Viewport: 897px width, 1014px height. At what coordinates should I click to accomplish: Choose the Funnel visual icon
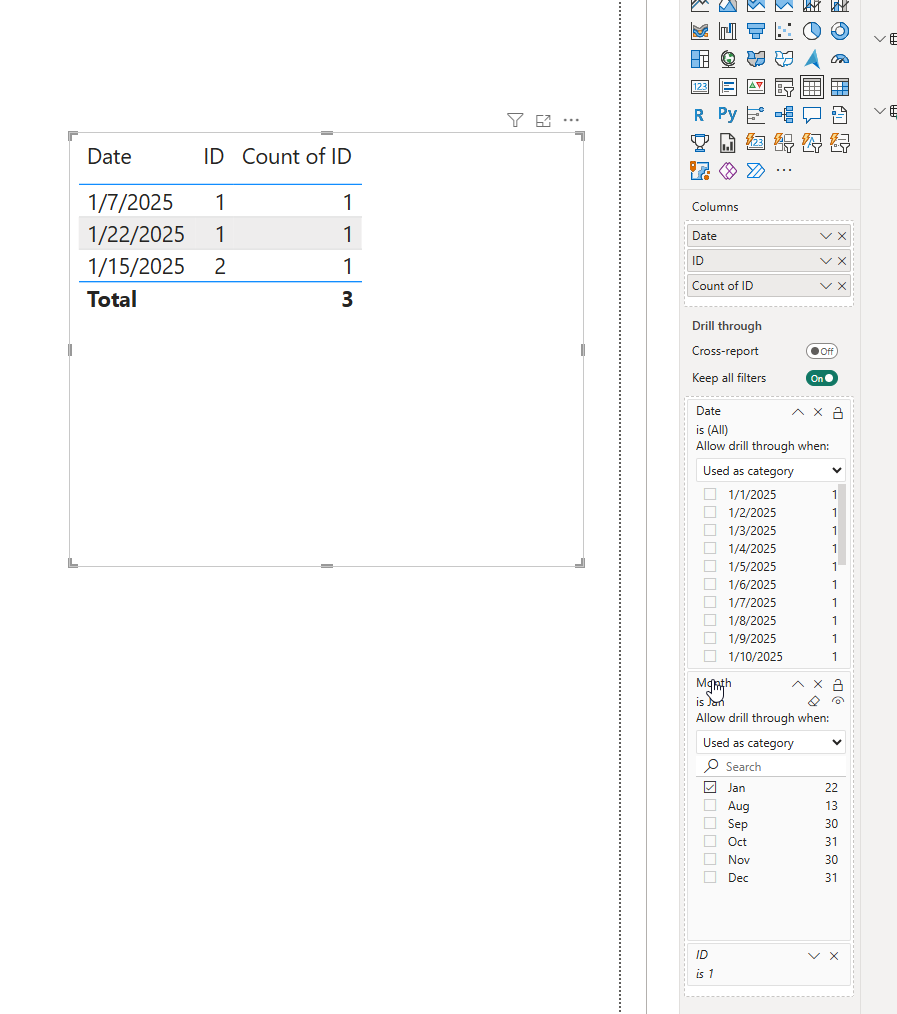coord(755,31)
